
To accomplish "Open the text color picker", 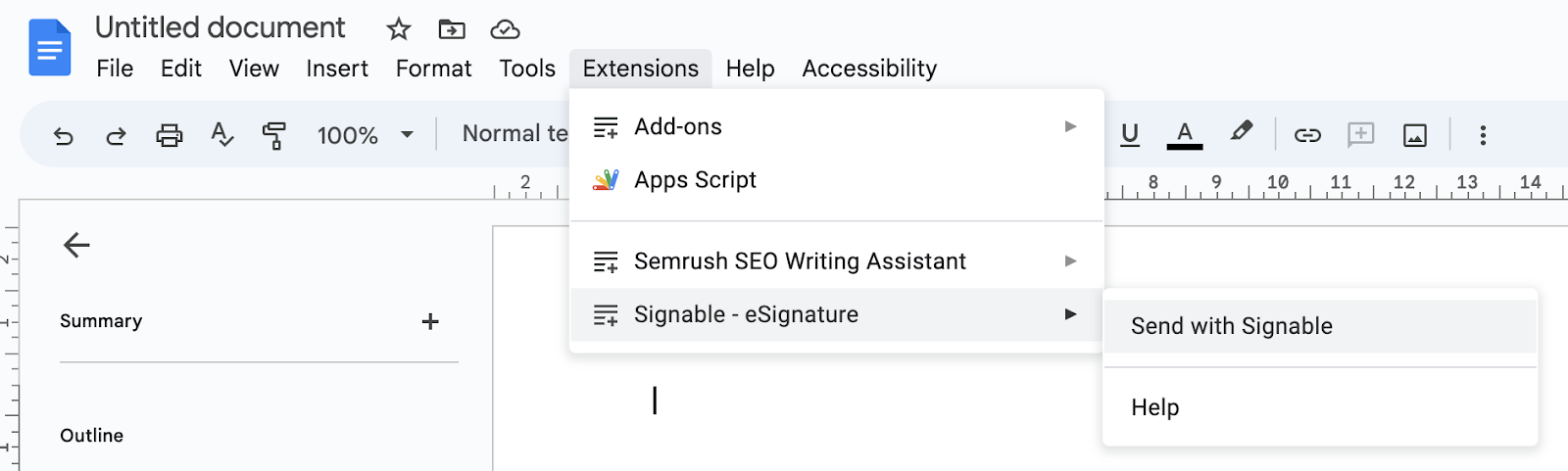I will coord(1184,134).
